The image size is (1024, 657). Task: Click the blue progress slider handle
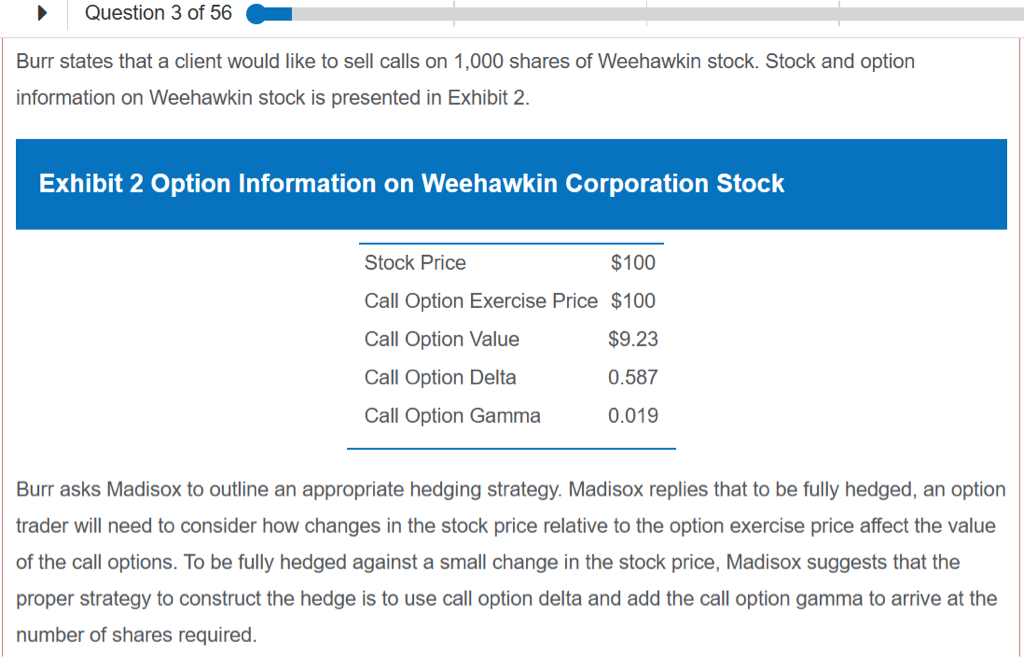click(257, 14)
